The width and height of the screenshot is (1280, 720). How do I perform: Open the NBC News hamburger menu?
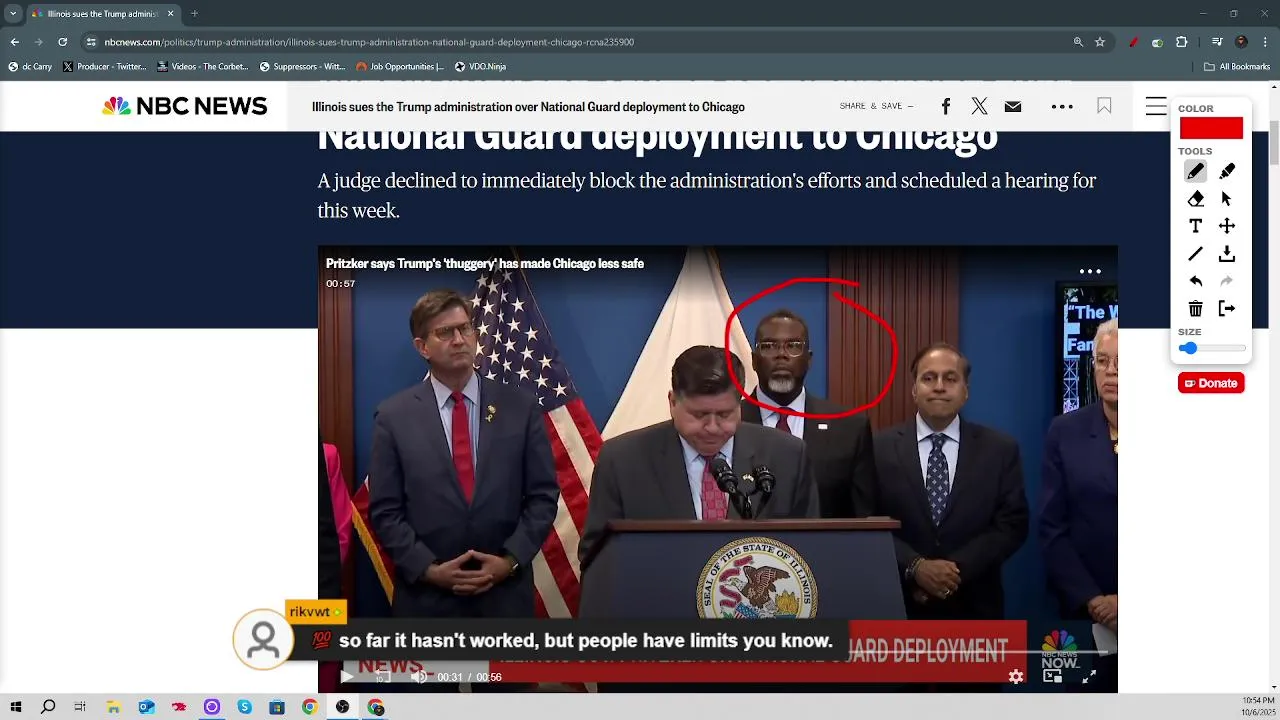pos(1156,106)
